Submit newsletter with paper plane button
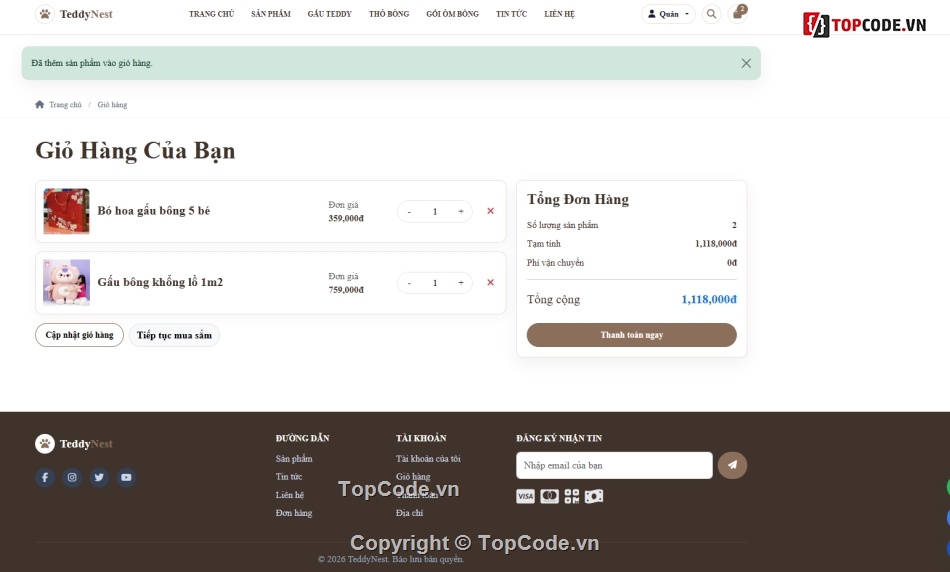The image size is (950, 572). (732, 465)
